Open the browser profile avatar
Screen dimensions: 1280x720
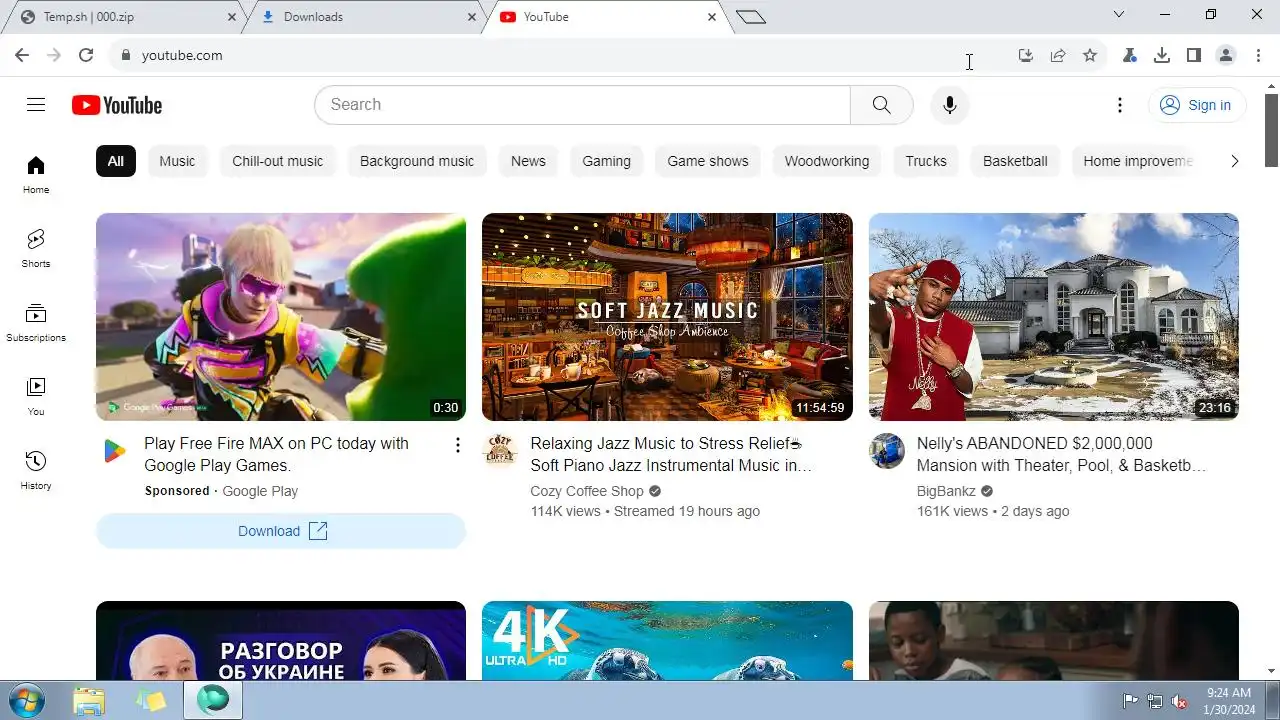pyautogui.click(x=1226, y=55)
